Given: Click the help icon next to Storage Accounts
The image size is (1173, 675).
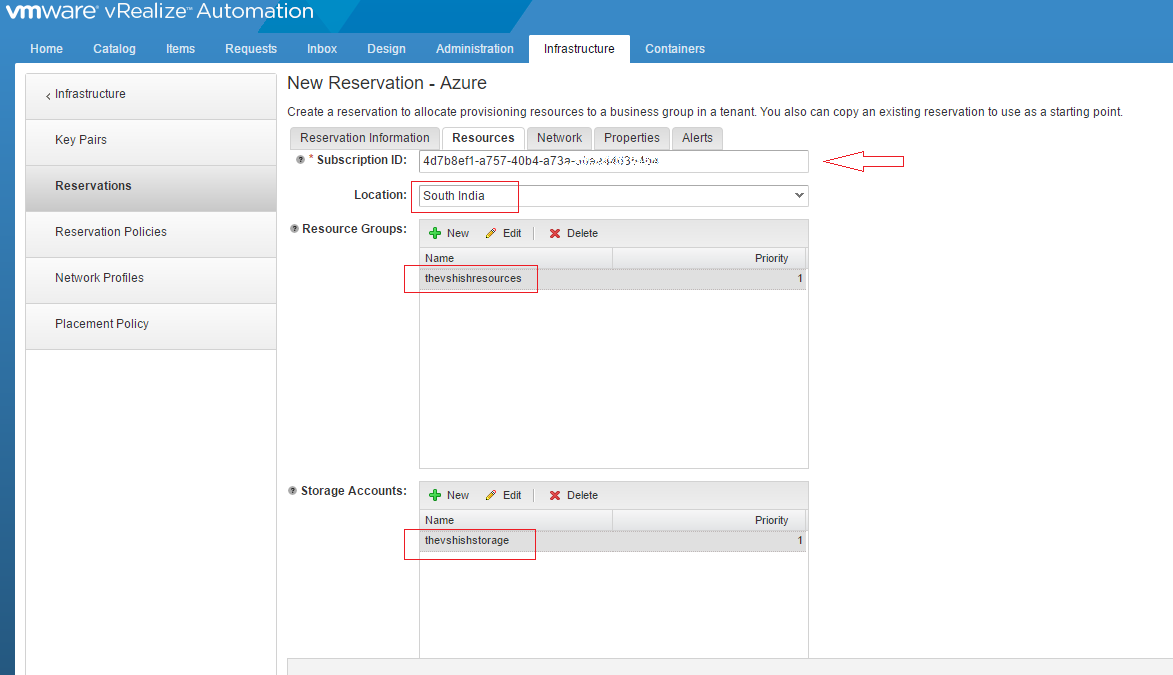Looking at the screenshot, I should pyautogui.click(x=293, y=490).
